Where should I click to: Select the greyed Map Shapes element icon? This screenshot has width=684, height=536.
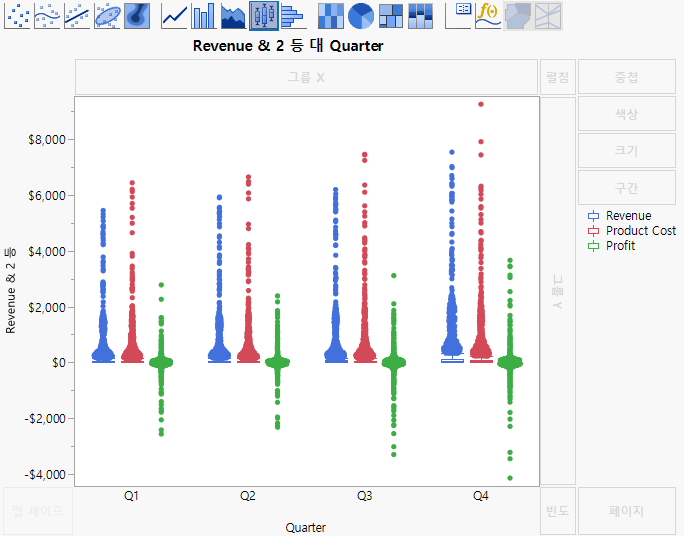pos(518,16)
